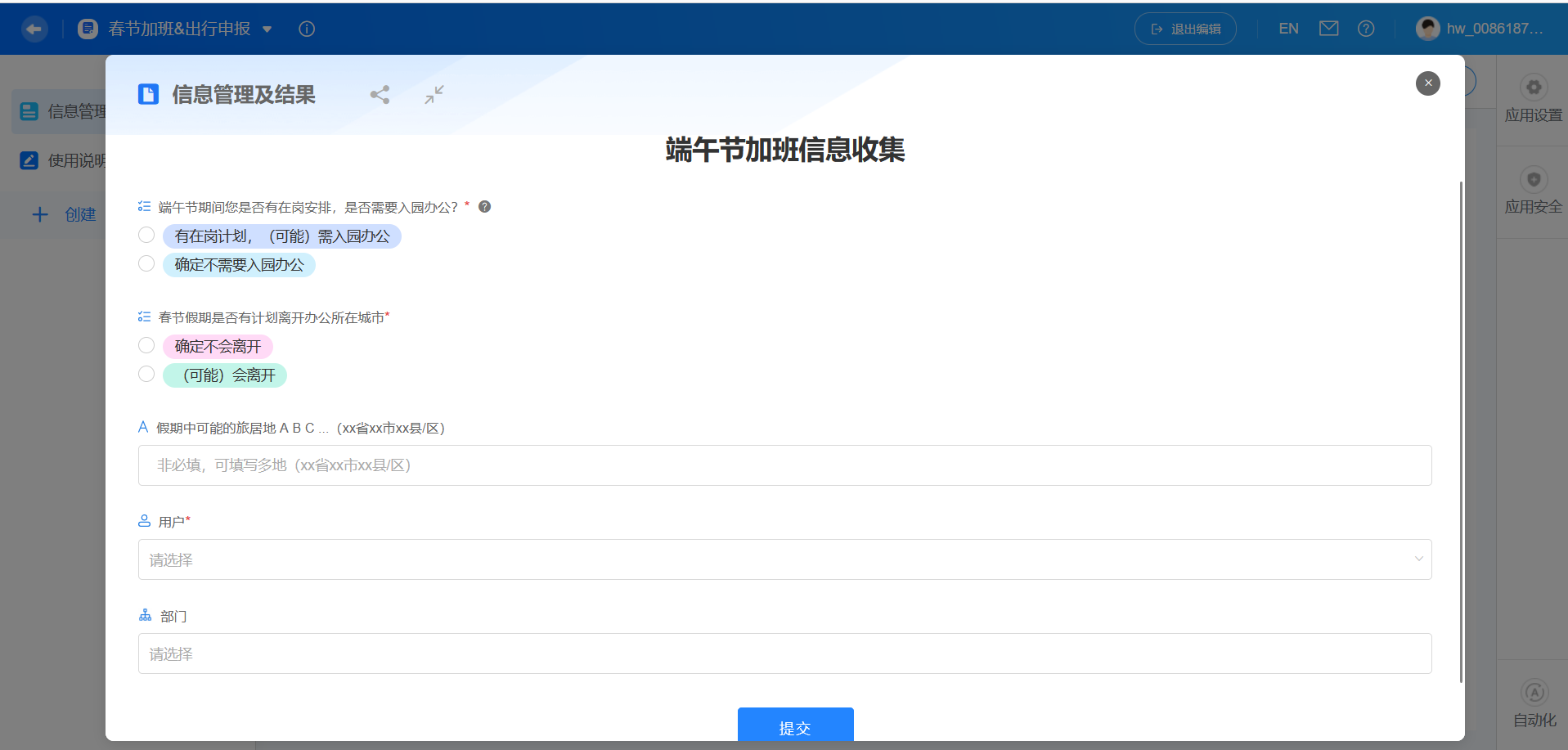The image size is (1568, 750).
Task: Open the share options in the dialog header
Action: point(380,94)
